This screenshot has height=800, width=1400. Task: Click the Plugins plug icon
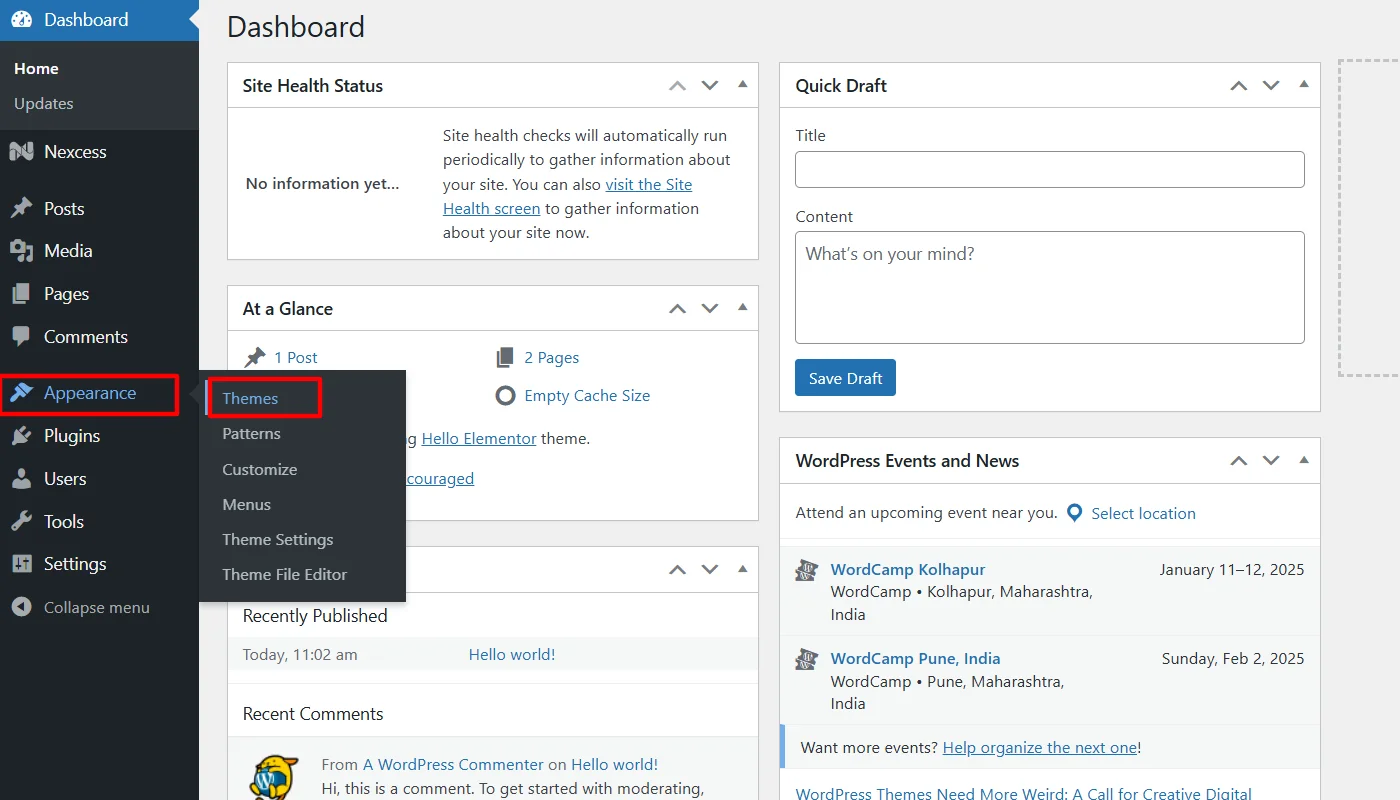pyautogui.click(x=21, y=436)
